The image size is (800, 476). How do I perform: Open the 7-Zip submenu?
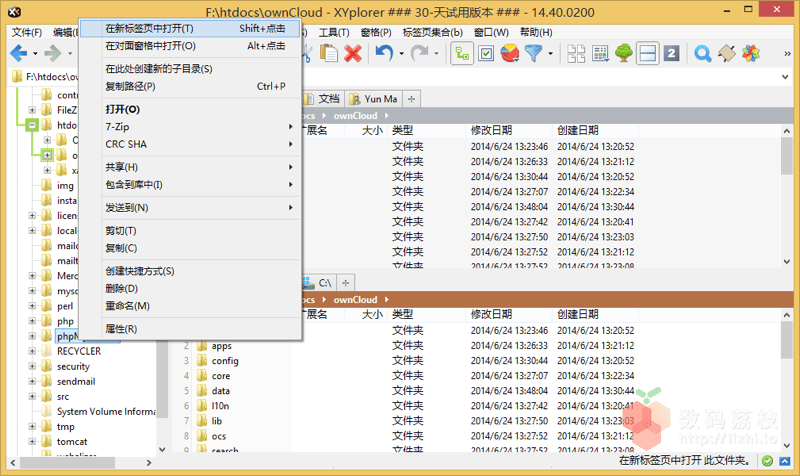pyautogui.click(x=190, y=127)
